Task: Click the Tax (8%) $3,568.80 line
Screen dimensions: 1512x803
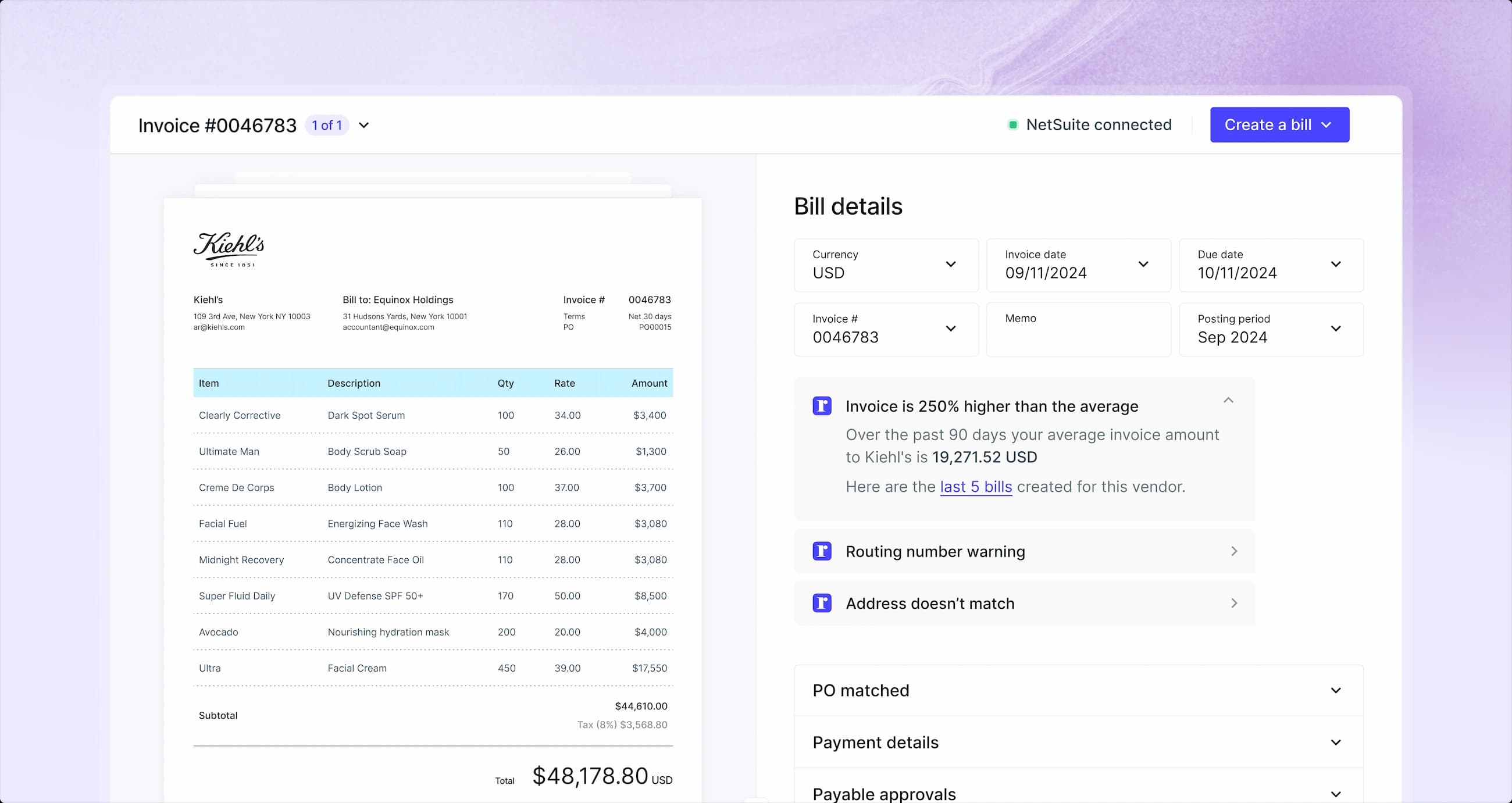Action: [x=622, y=725]
